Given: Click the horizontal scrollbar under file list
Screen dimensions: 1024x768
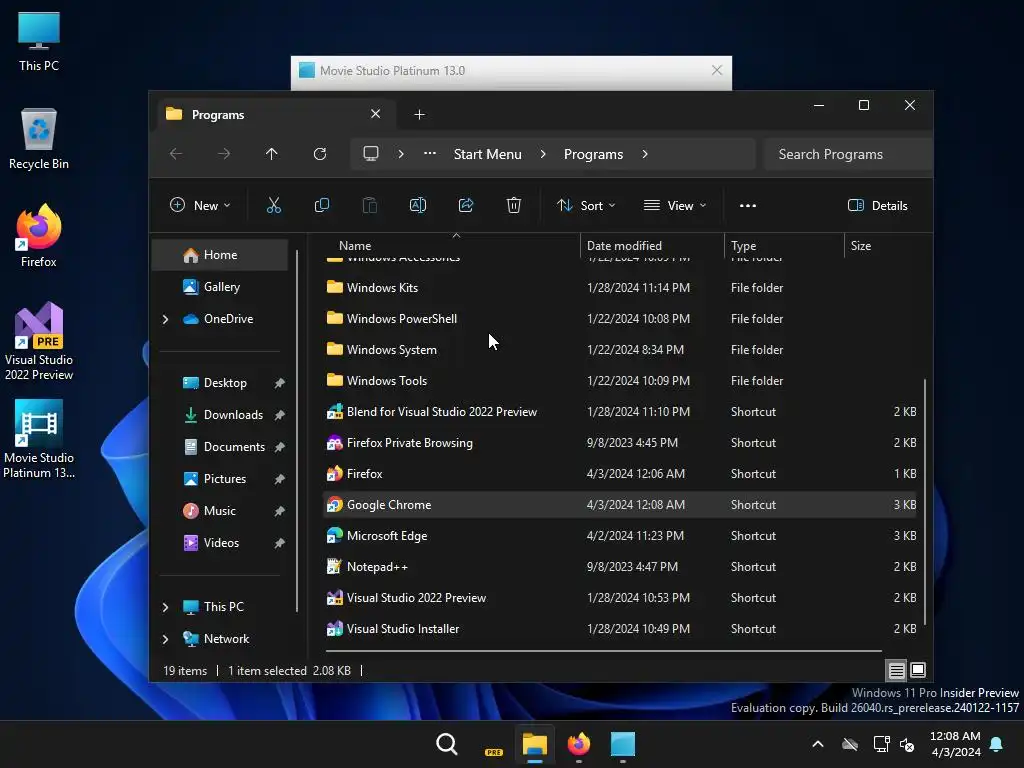Looking at the screenshot, I should [603, 650].
